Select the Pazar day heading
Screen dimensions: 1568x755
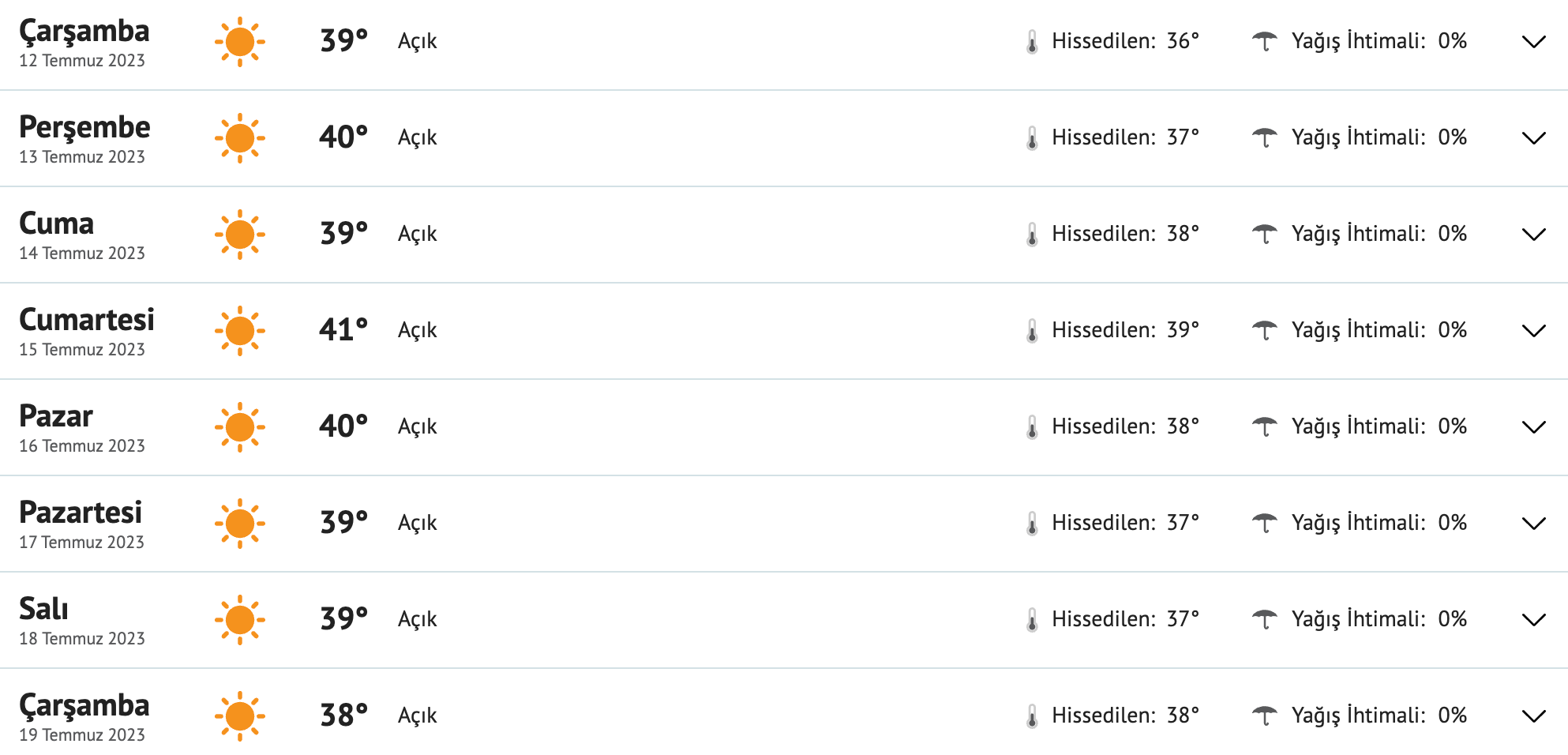[56, 416]
